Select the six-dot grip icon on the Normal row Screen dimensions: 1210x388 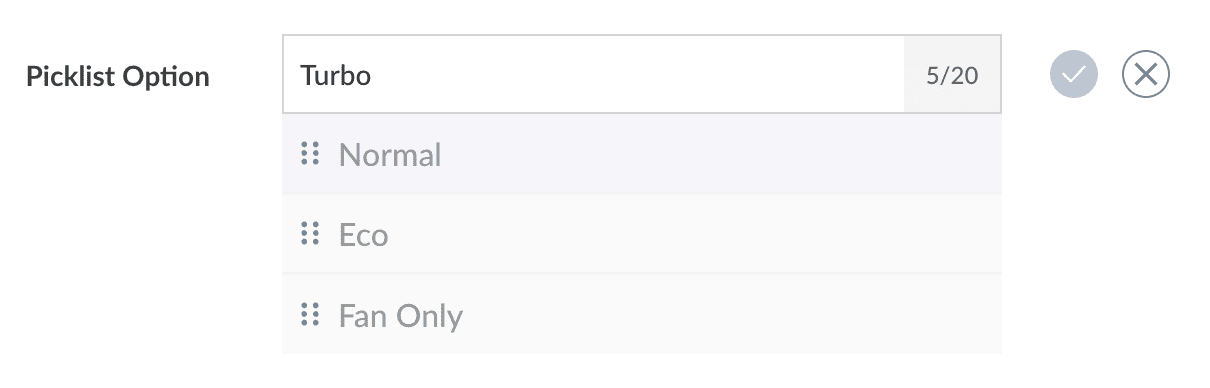(x=310, y=154)
